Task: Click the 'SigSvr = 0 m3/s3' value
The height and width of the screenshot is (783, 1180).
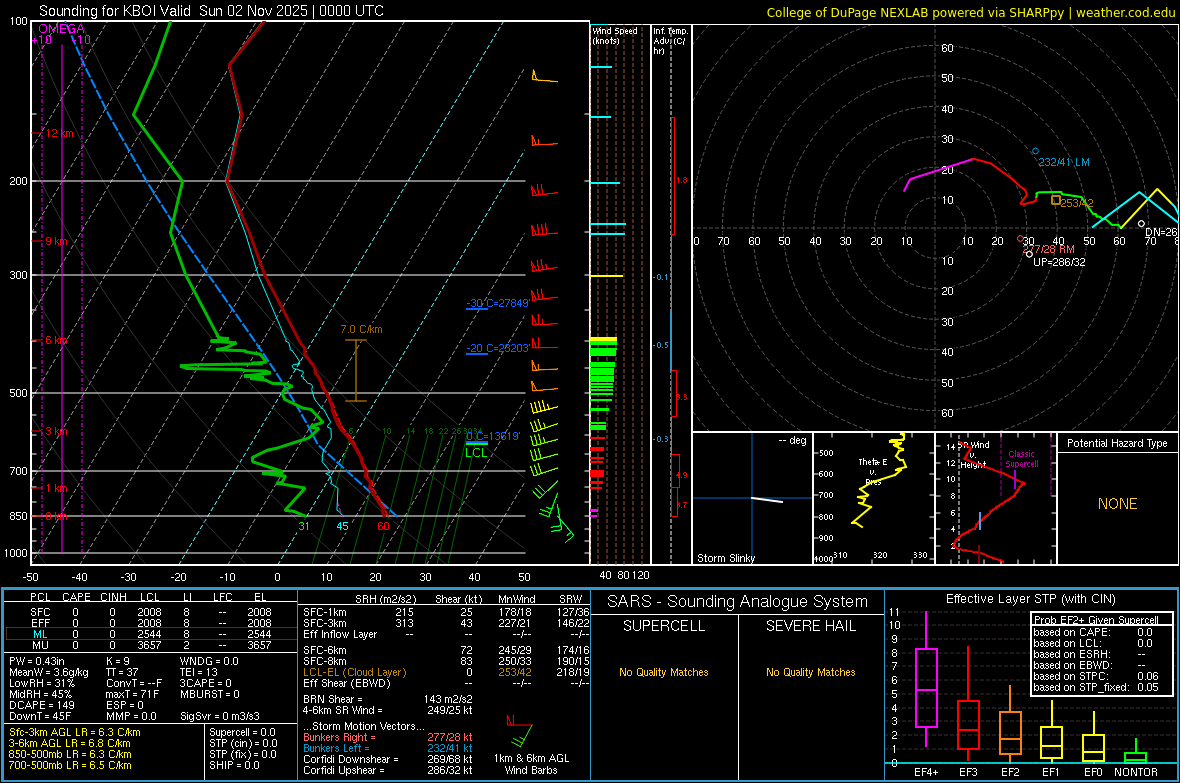Action: [220, 717]
